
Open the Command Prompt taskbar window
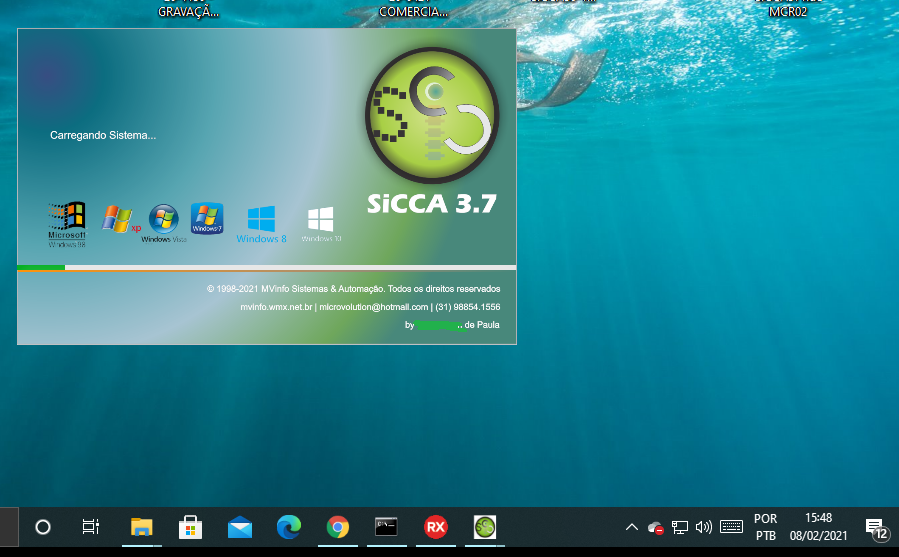[386, 527]
